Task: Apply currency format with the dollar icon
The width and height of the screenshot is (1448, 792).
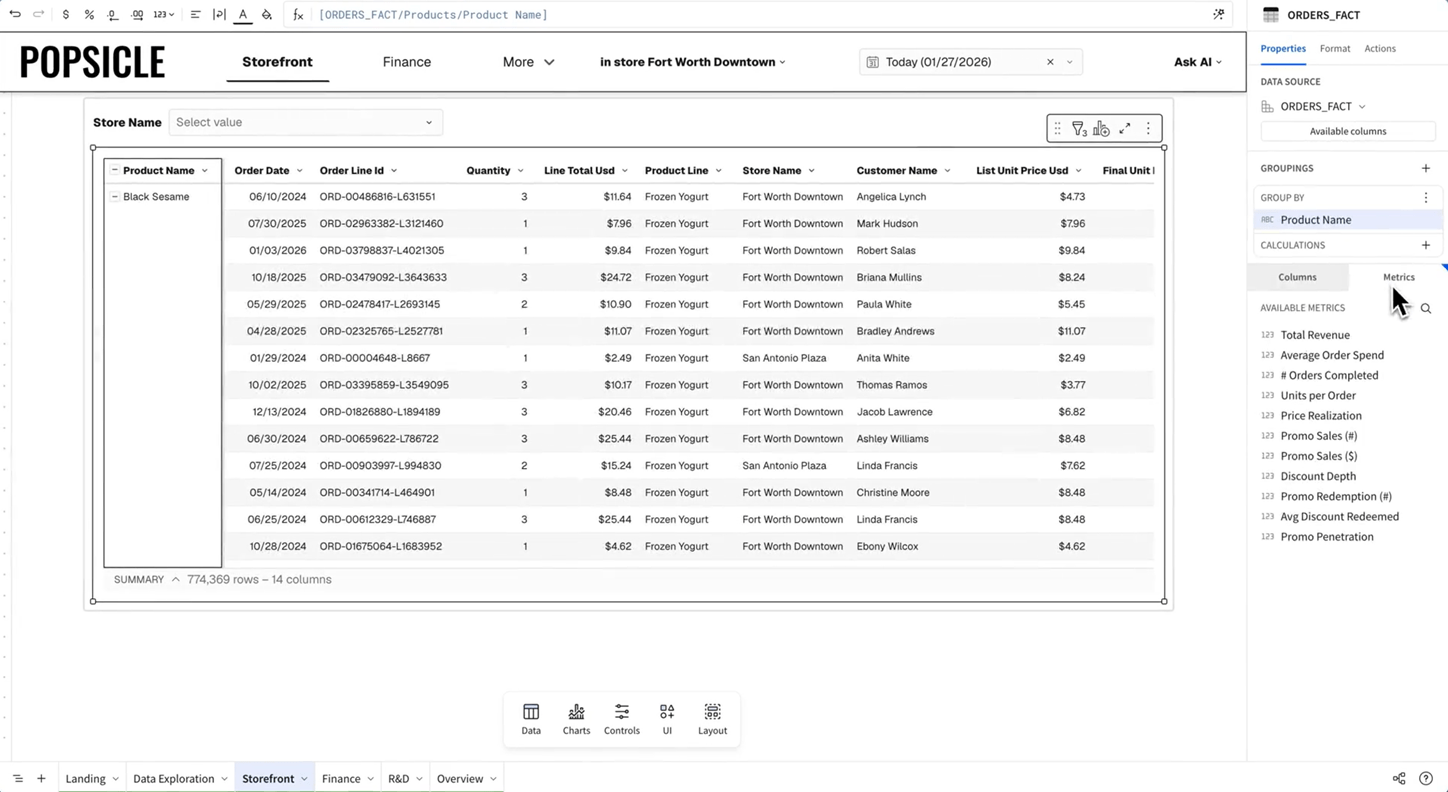Action: 66,15
